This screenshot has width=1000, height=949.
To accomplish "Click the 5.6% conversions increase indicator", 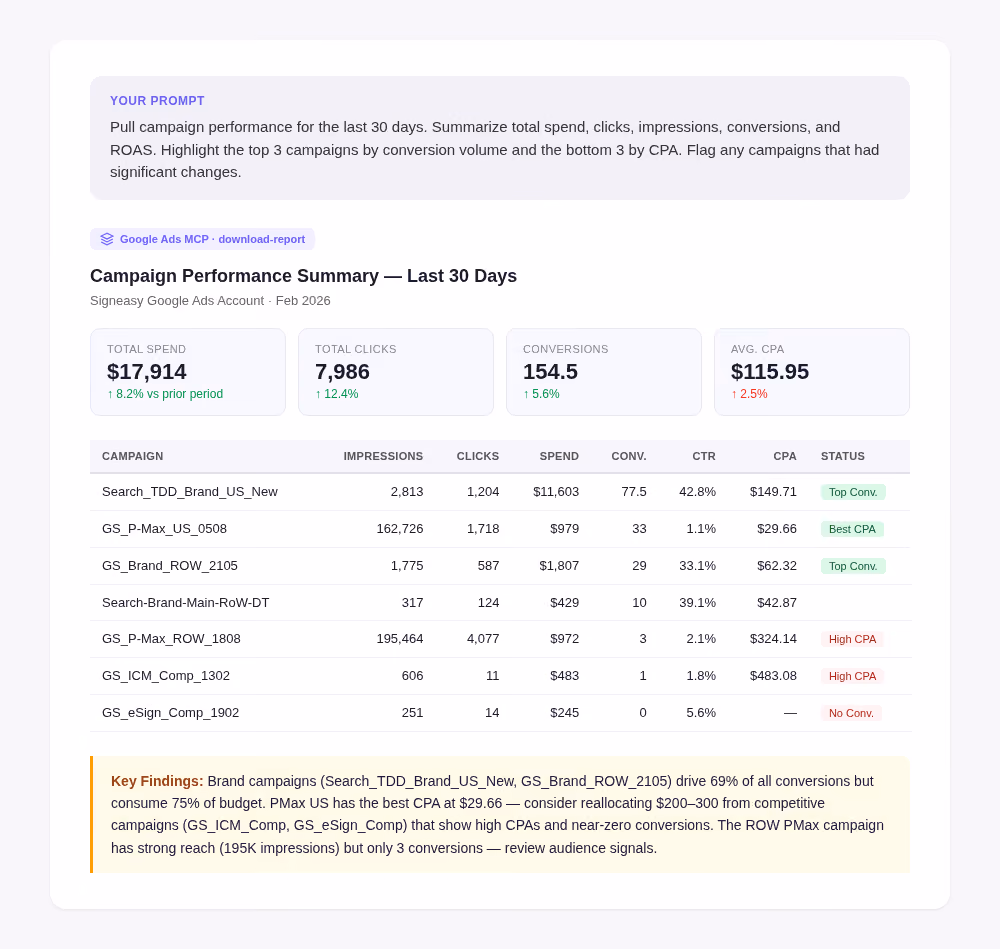I will [541, 394].
